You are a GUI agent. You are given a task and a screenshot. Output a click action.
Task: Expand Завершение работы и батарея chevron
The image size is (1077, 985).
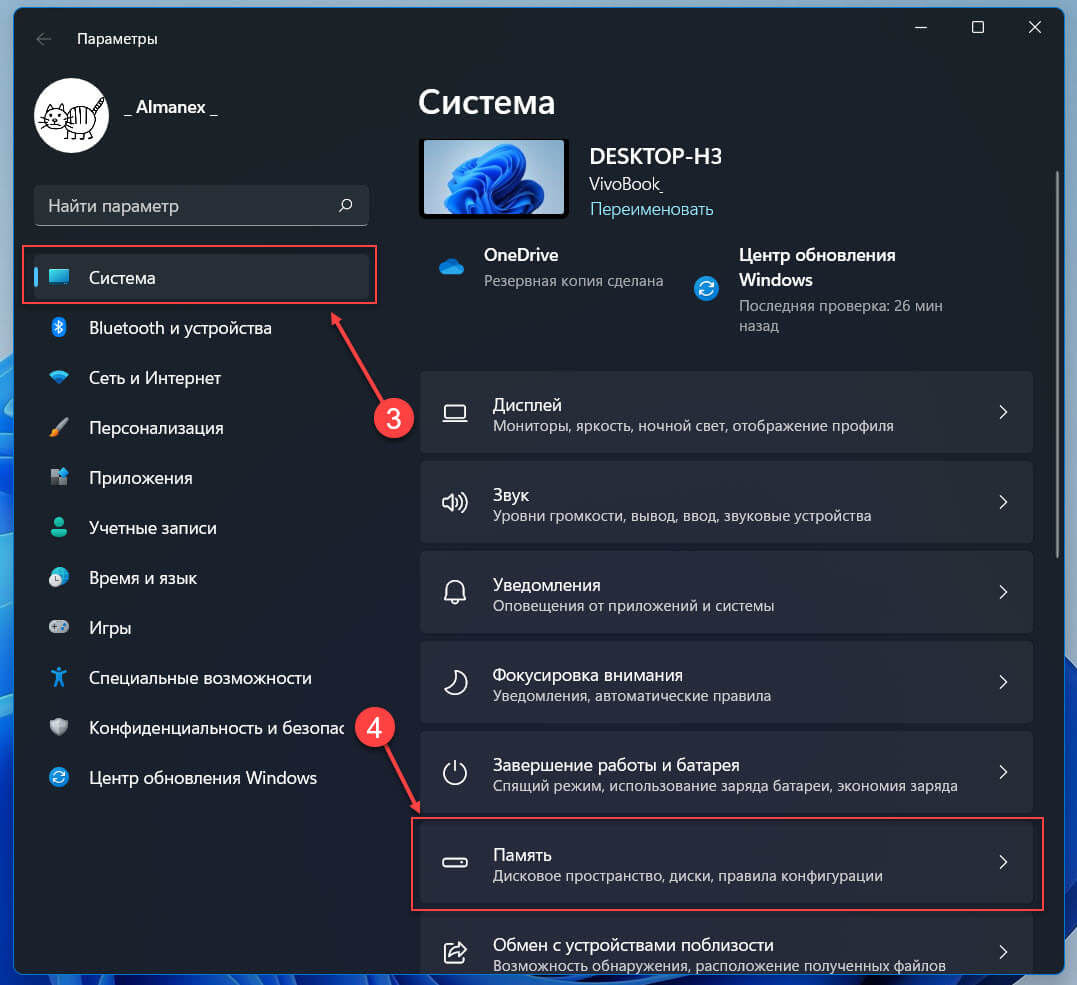click(1004, 772)
